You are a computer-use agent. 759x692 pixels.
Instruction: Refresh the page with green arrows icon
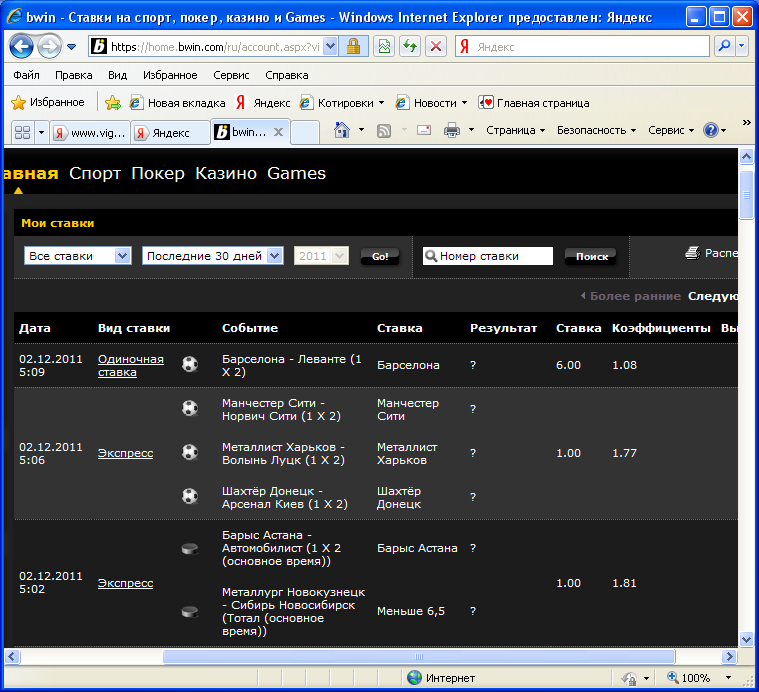410,47
